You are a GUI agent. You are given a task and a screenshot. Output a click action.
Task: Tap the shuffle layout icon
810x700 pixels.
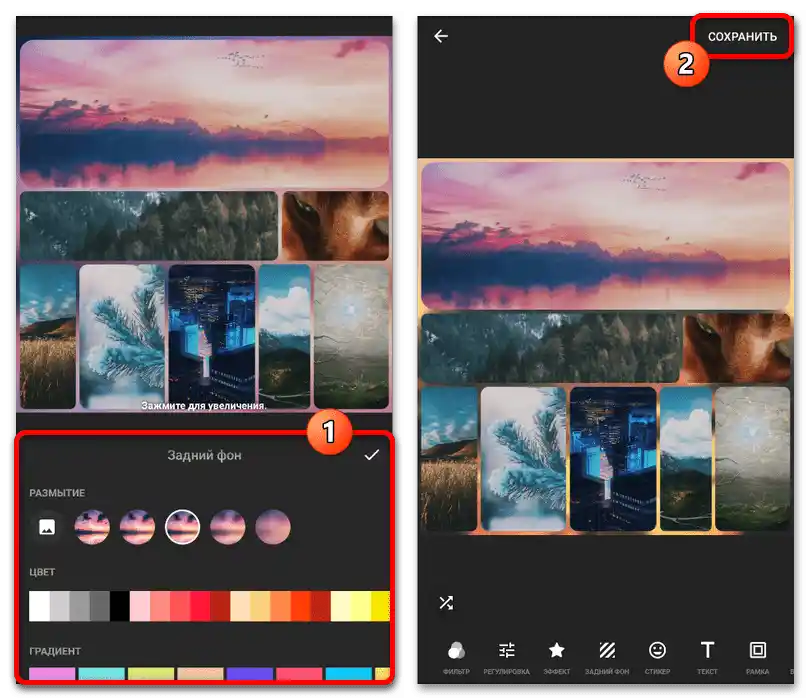point(446,602)
